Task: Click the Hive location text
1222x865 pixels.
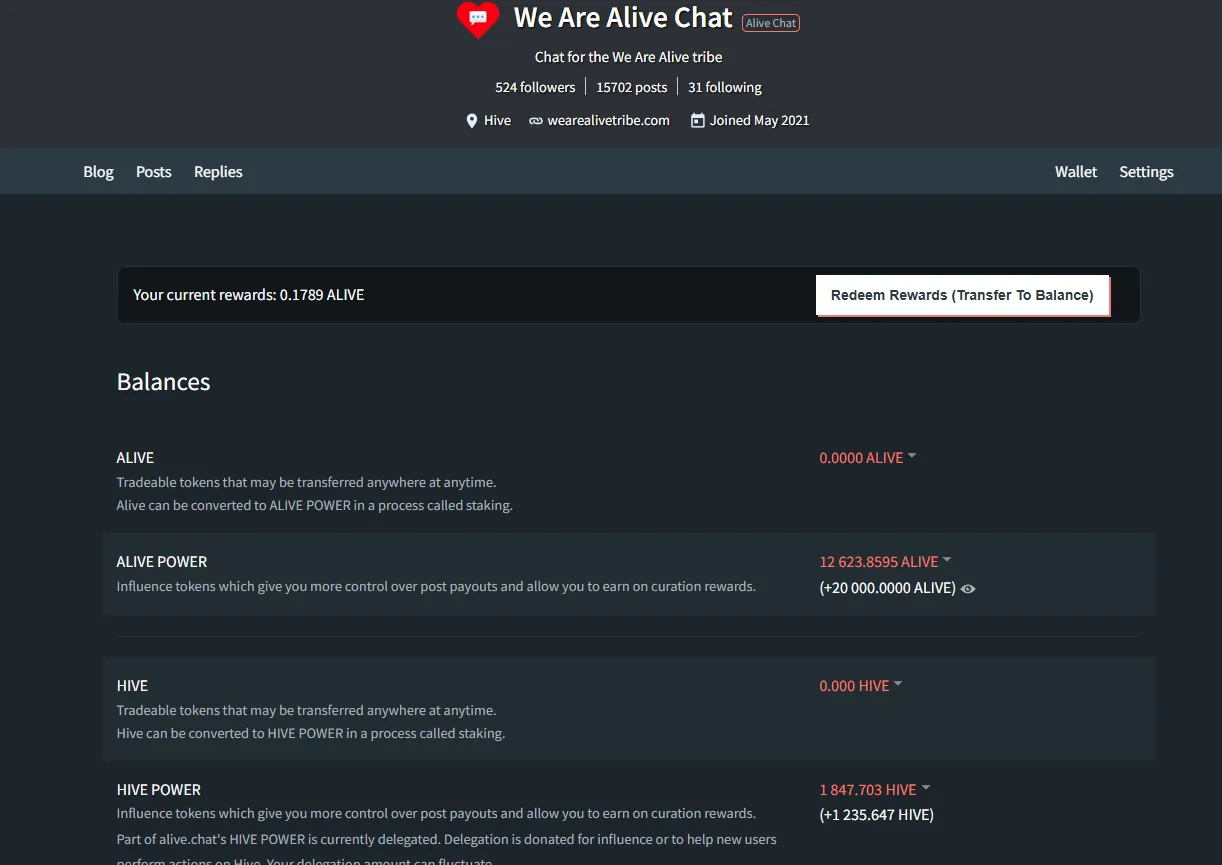Action: pos(497,121)
